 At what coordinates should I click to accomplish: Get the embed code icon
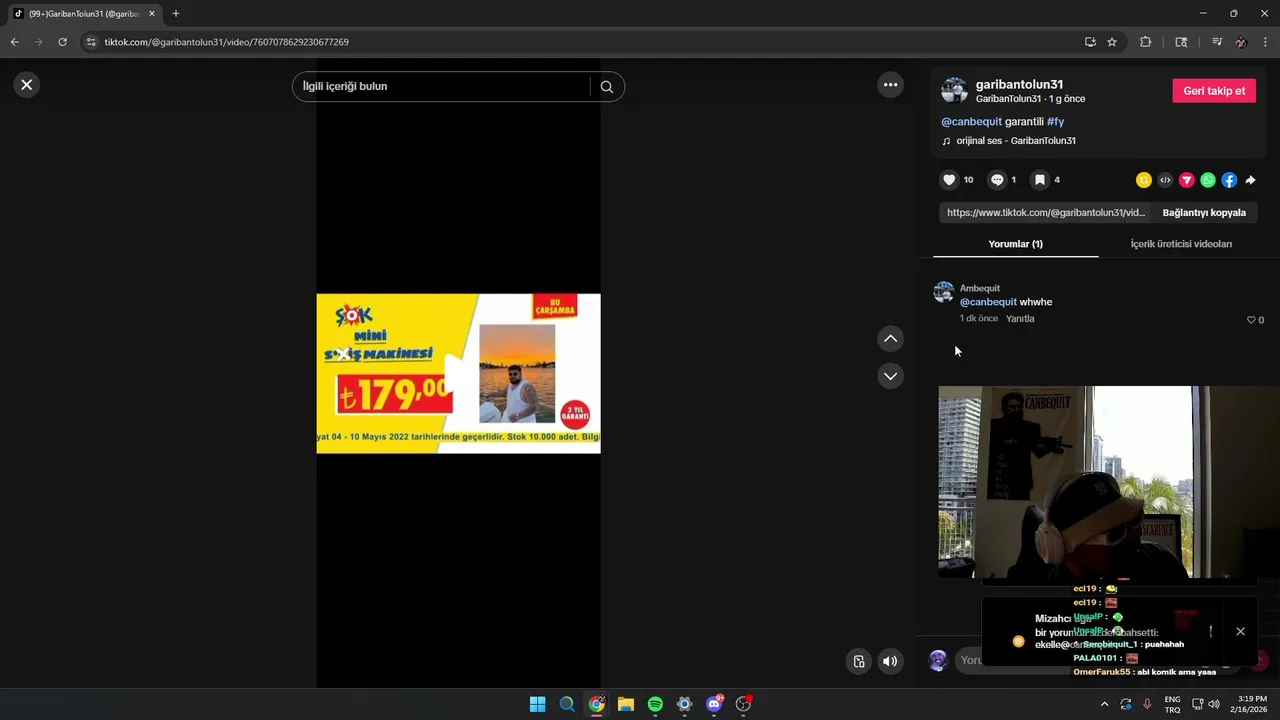pyautogui.click(x=1165, y=180)
